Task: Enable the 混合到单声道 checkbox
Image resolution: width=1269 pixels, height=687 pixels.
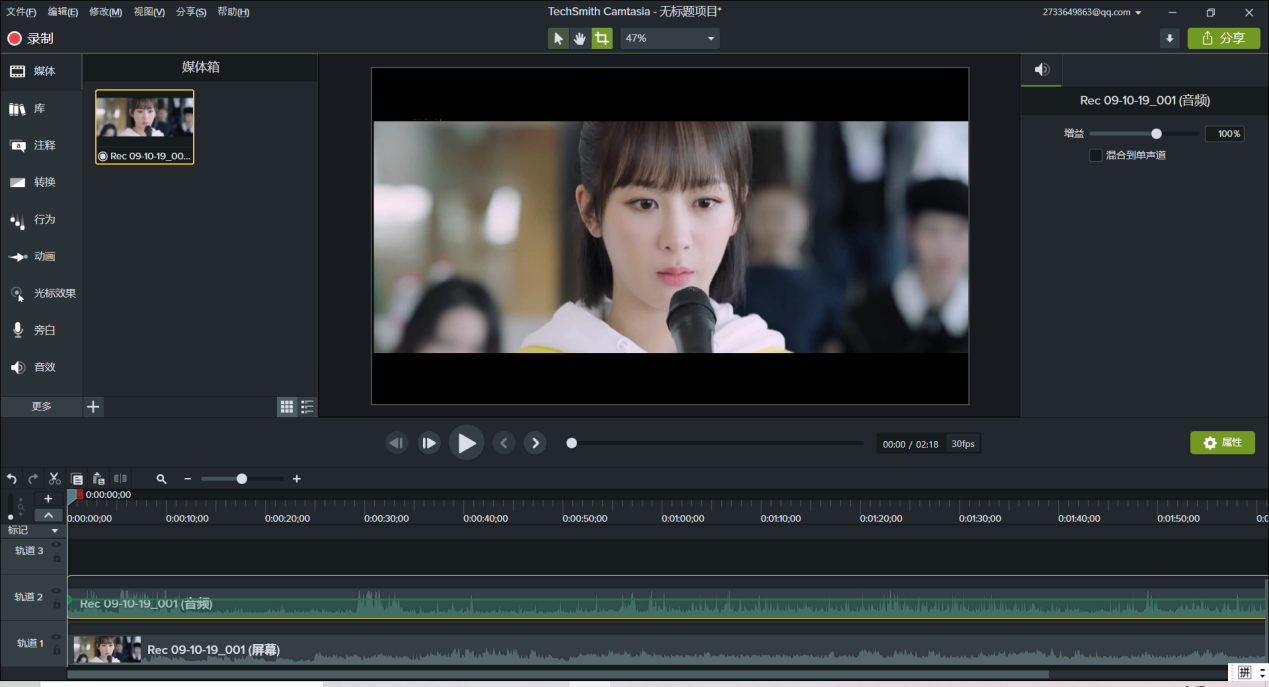Action: coord(1095,155)
